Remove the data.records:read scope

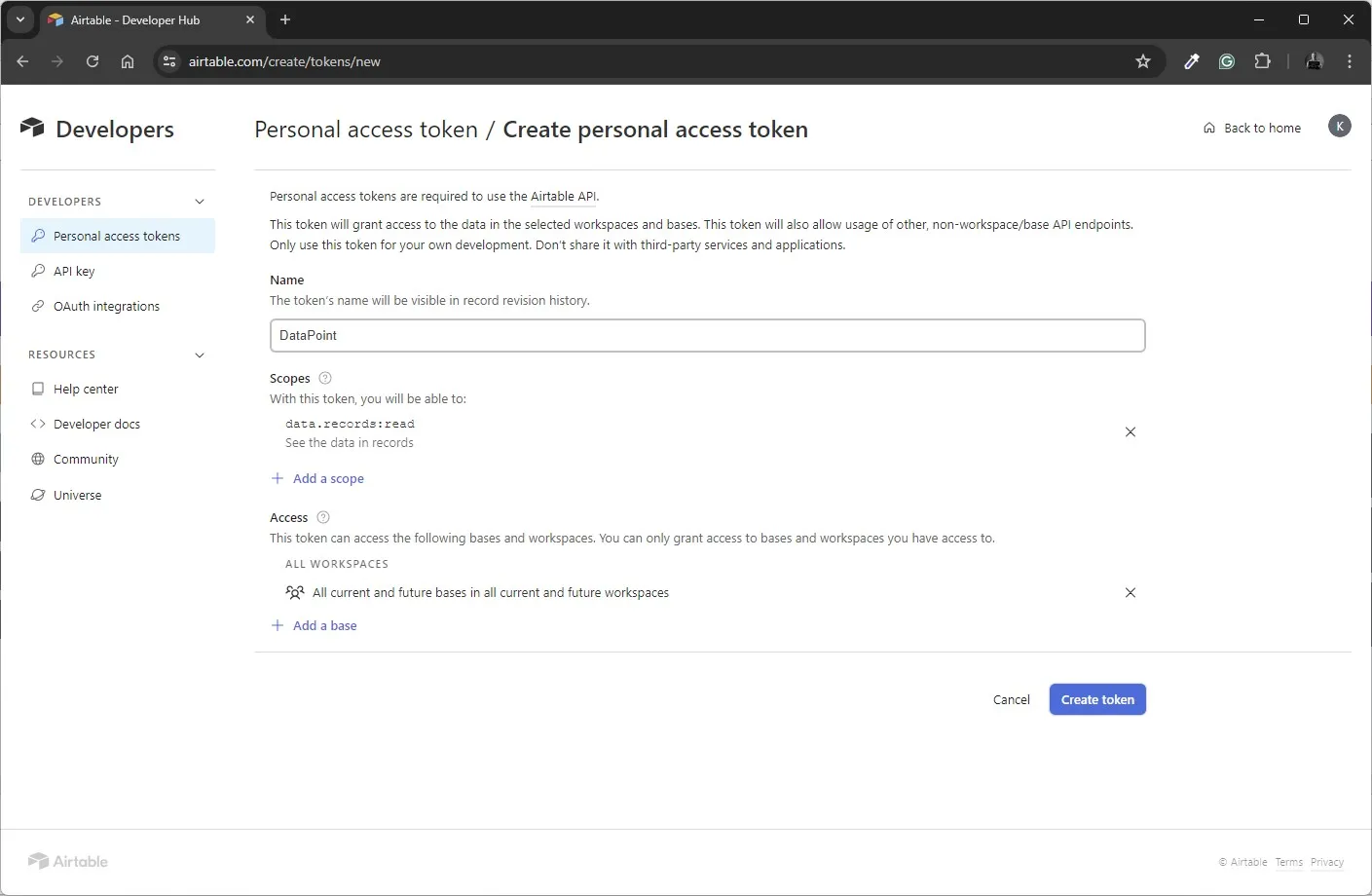coord(1131,432)
